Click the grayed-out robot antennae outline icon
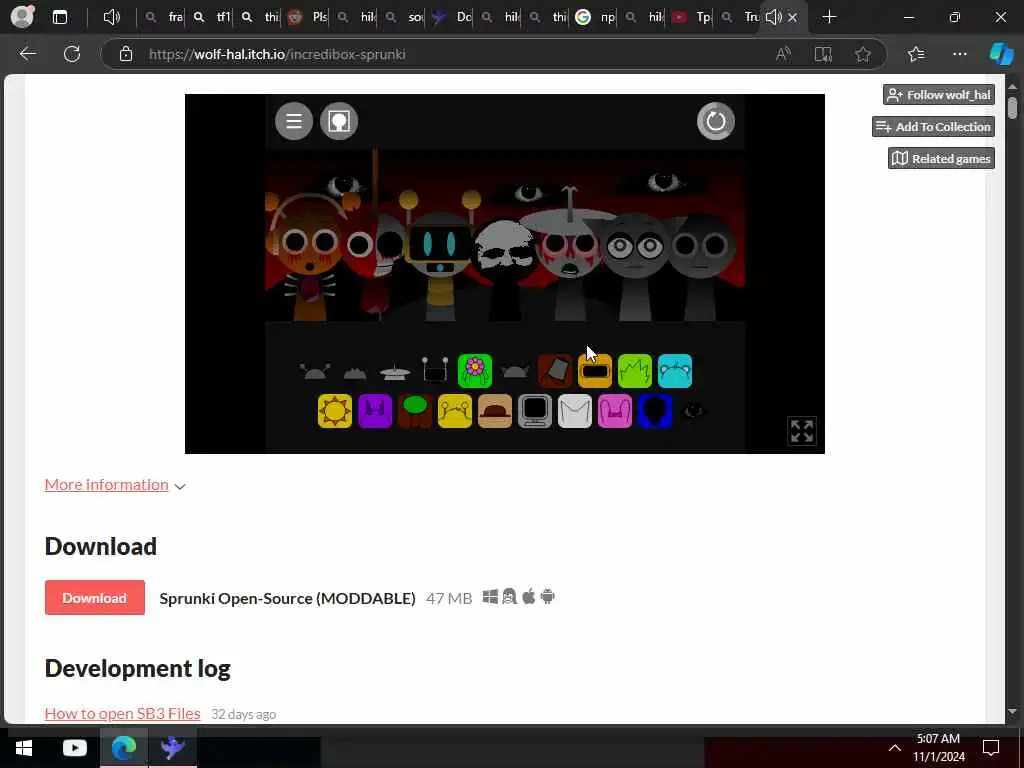Viewport: 1024px width, 768px height. [x=435, y=369]
